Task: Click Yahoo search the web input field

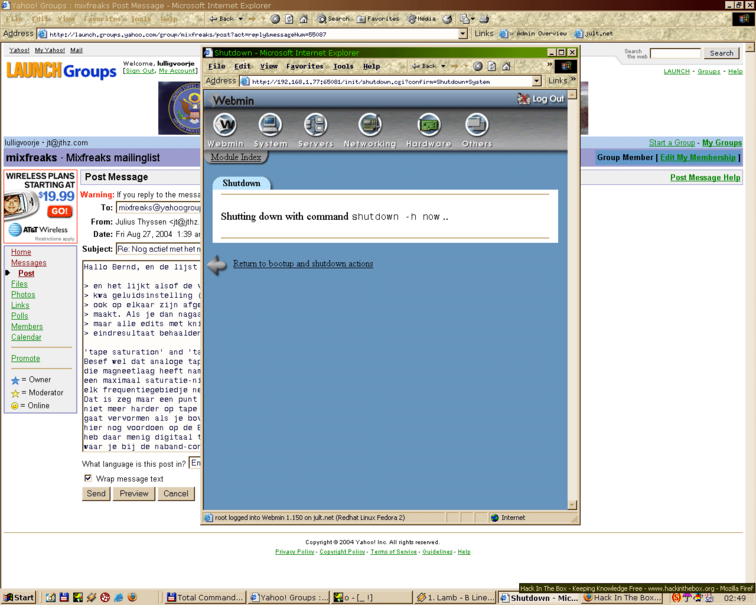Action: pos(675,53)
